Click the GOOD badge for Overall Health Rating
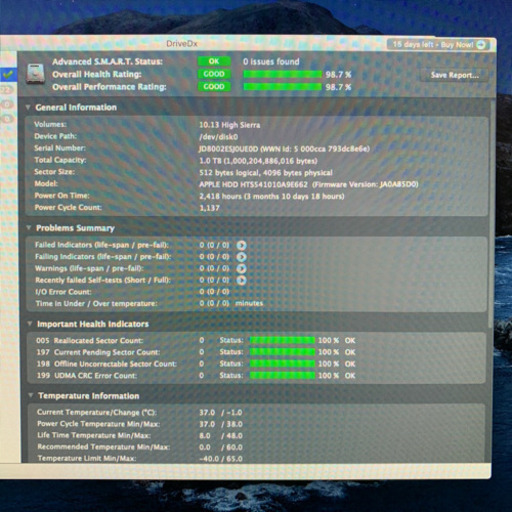 (214, 74)
